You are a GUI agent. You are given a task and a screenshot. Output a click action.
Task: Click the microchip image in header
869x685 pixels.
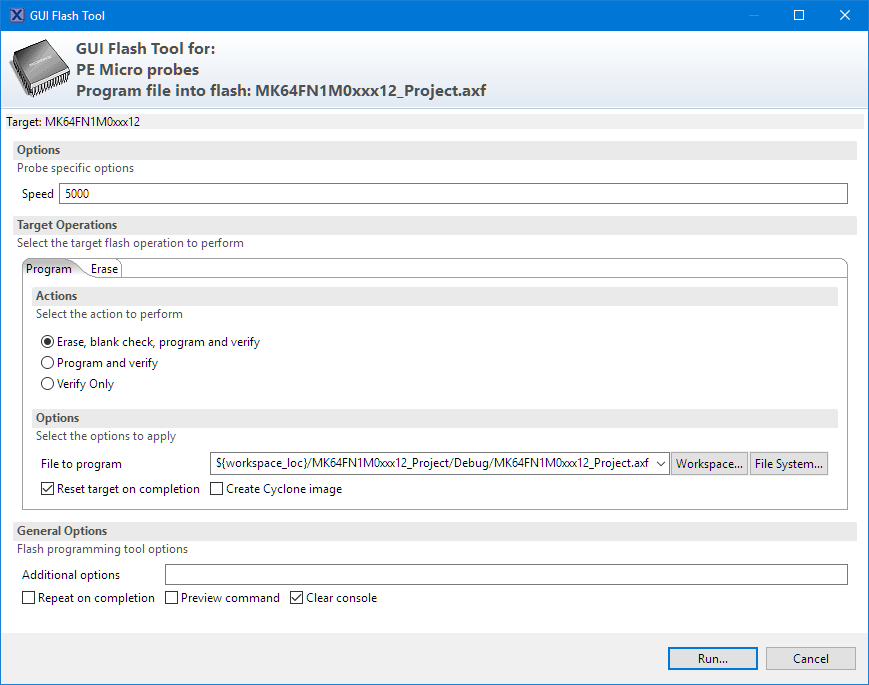click(39, 69)
